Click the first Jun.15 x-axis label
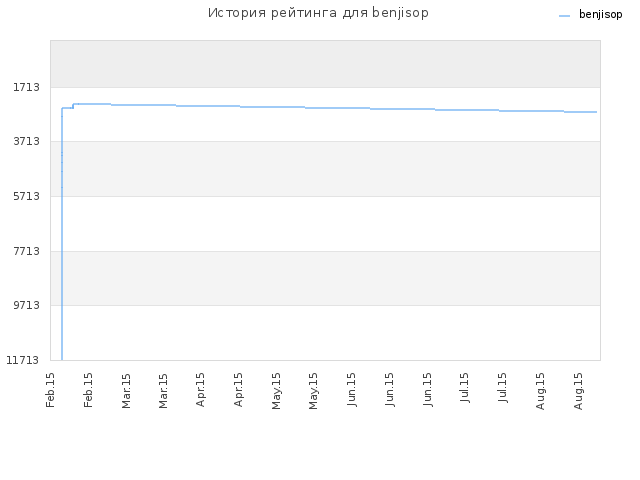Viewport: 640px width, 480px height. [351, 389]
